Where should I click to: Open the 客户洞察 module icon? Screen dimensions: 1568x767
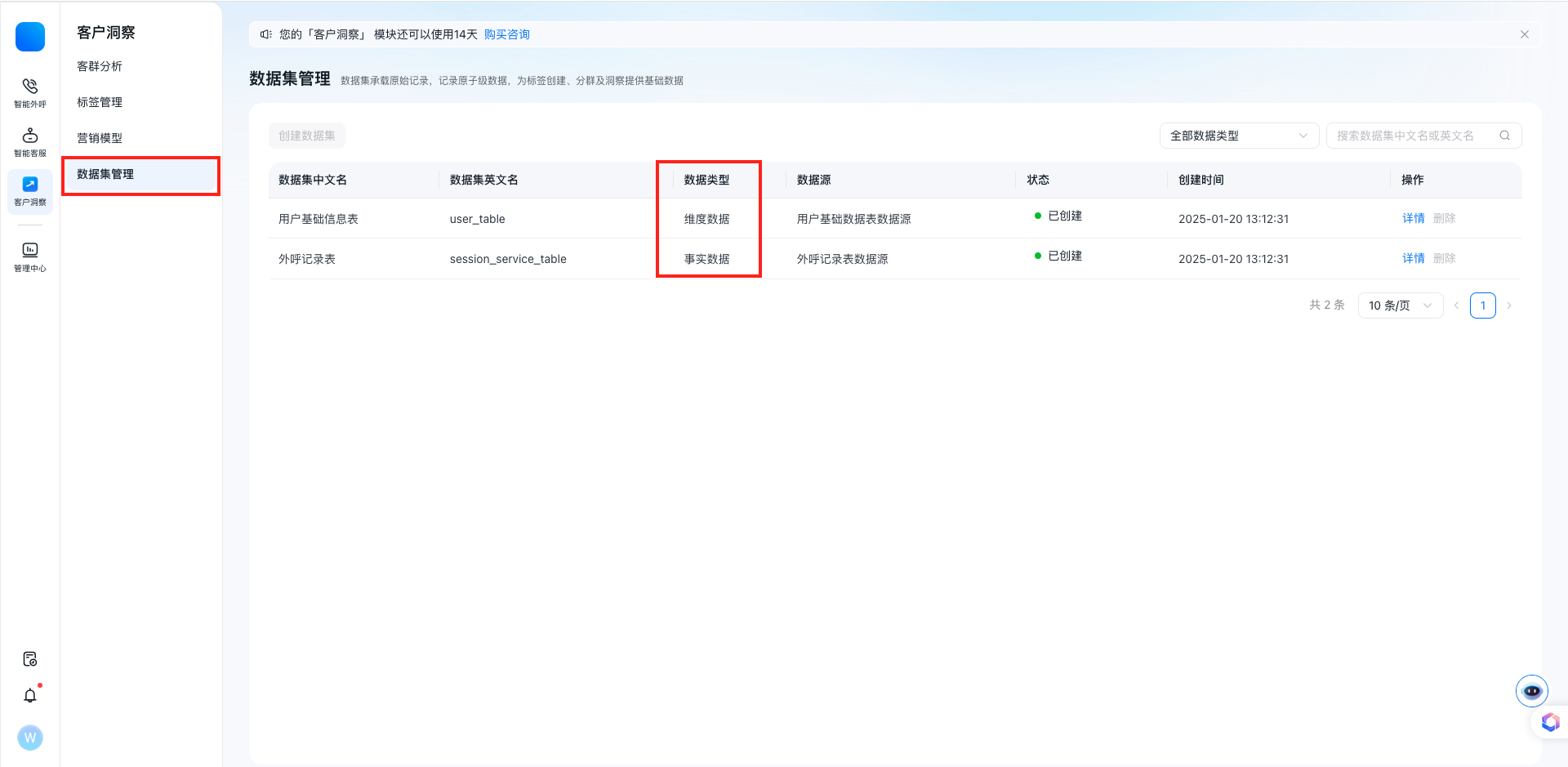click(30, 191)
